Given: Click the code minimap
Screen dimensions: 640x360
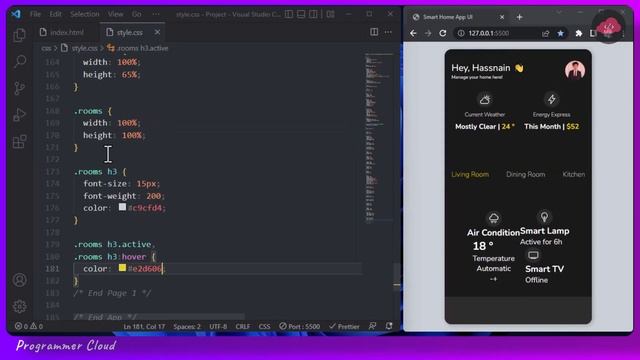Looking at the screenshot, I should [379, 138].
